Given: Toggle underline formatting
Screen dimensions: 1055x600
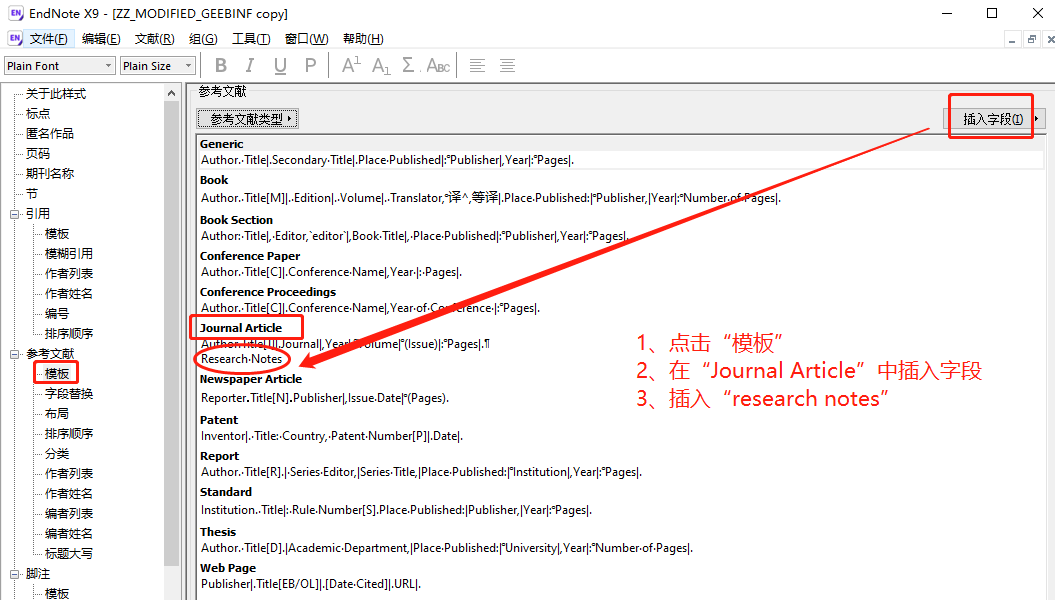Looking at the screenshot, I should (280, 65).
